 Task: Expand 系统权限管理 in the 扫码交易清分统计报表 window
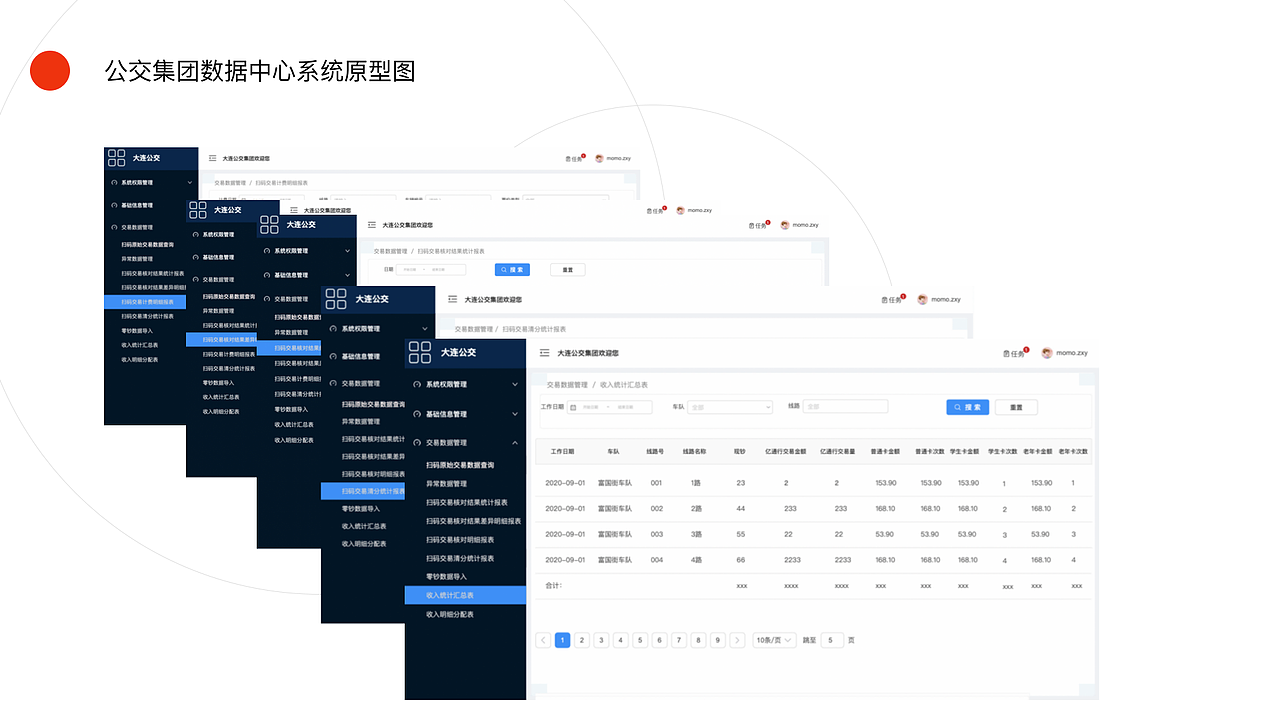(425, 328)
